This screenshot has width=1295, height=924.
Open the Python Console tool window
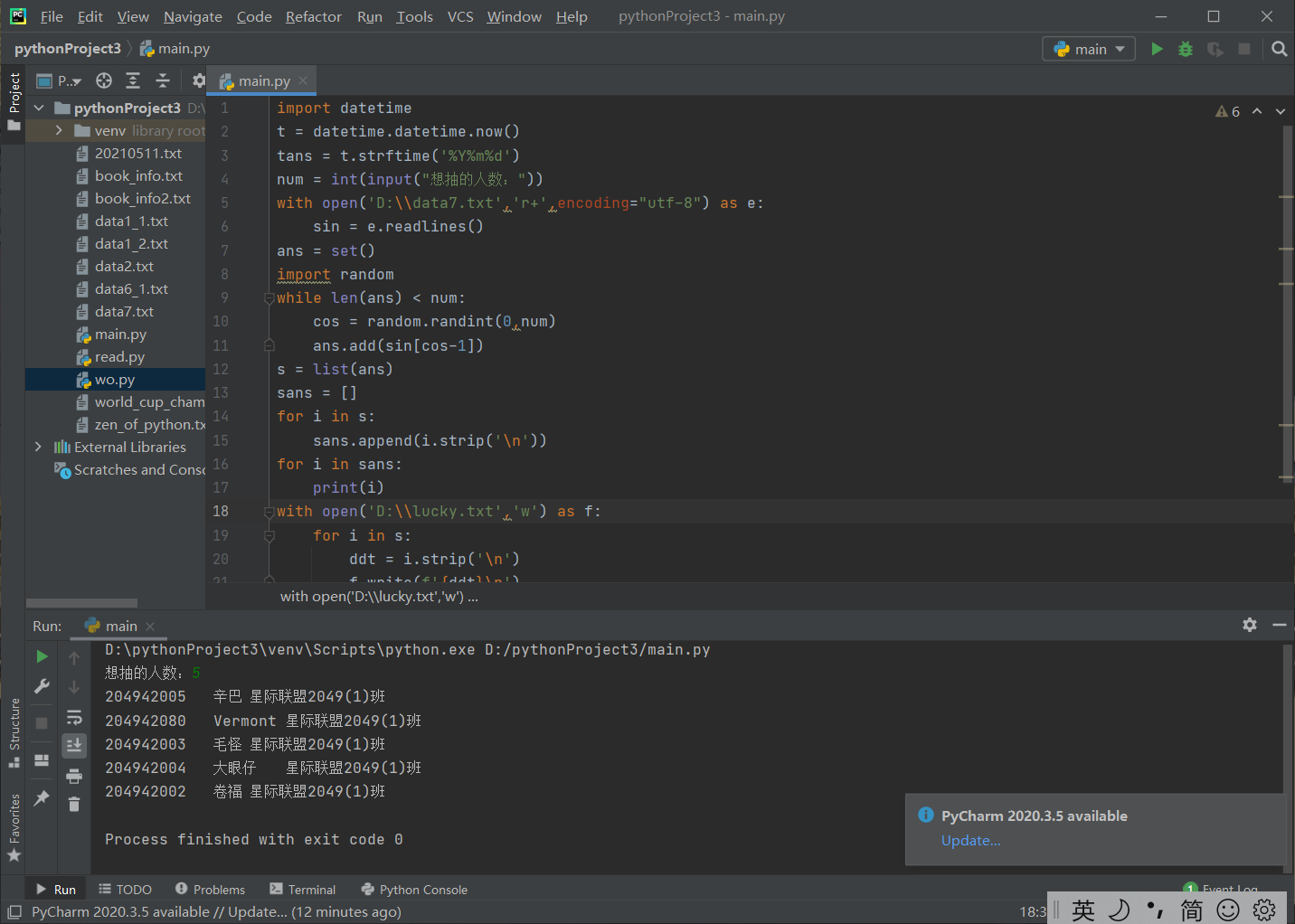[x=414, y=890]
